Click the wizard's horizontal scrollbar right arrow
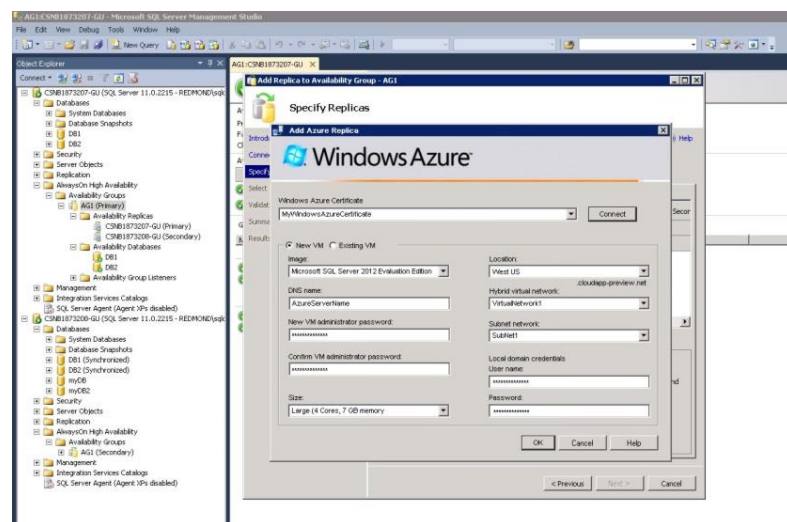This screenshot has width=787, height=522. (x=685, y=322)
